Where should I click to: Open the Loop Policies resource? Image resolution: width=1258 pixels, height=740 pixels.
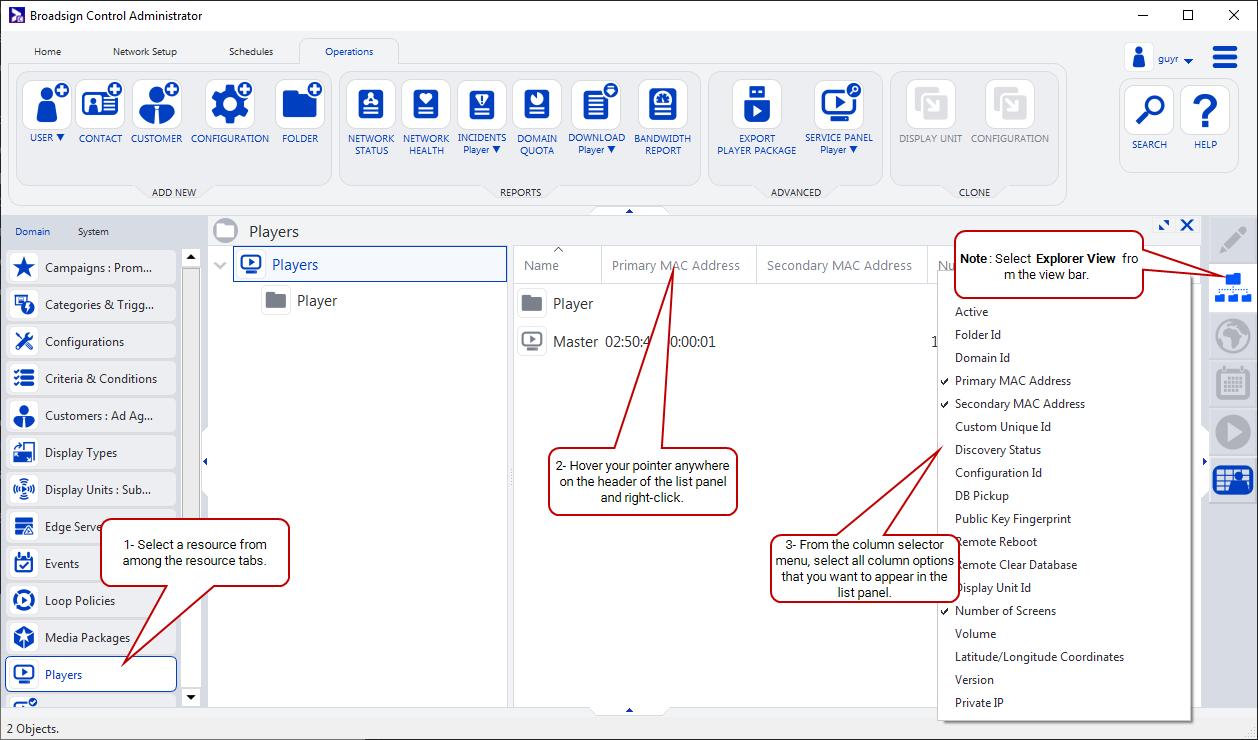80,601
